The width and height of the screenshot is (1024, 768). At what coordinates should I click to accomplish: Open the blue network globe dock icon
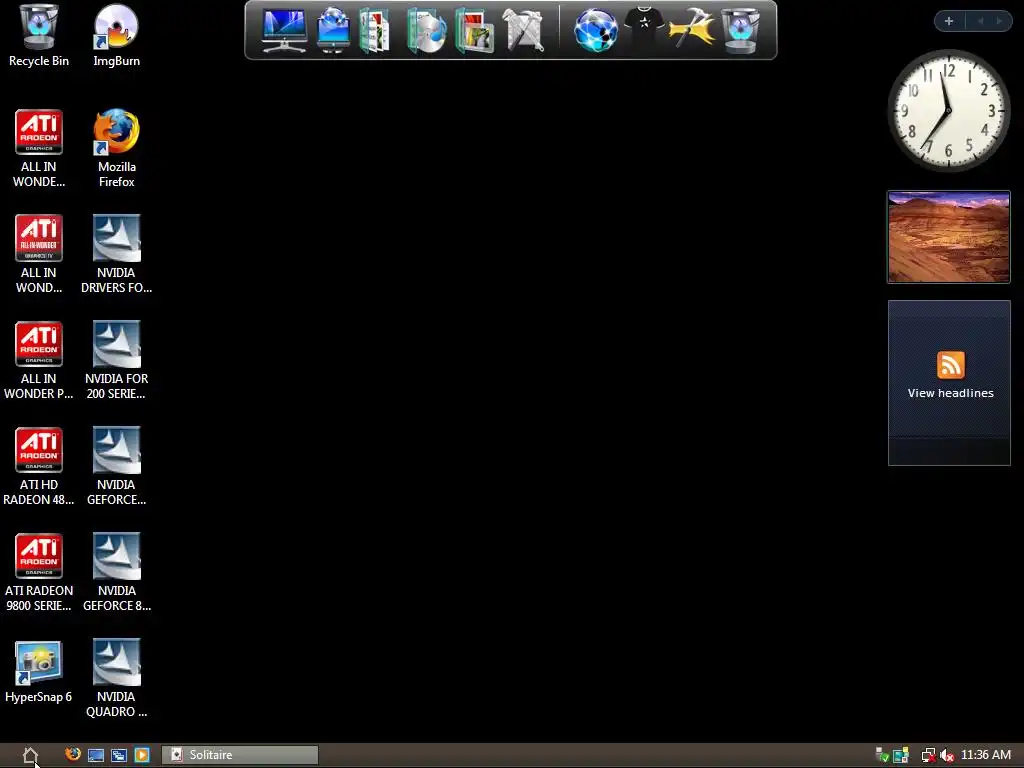596,30
